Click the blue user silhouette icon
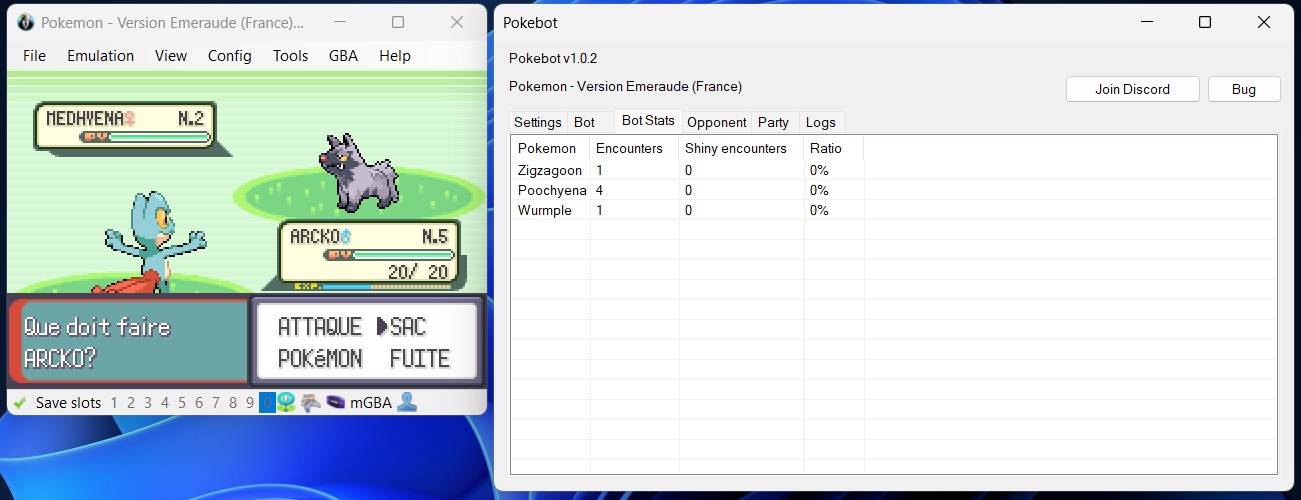The height and width of the screenshot is (500, 1301). click(406, 403)
